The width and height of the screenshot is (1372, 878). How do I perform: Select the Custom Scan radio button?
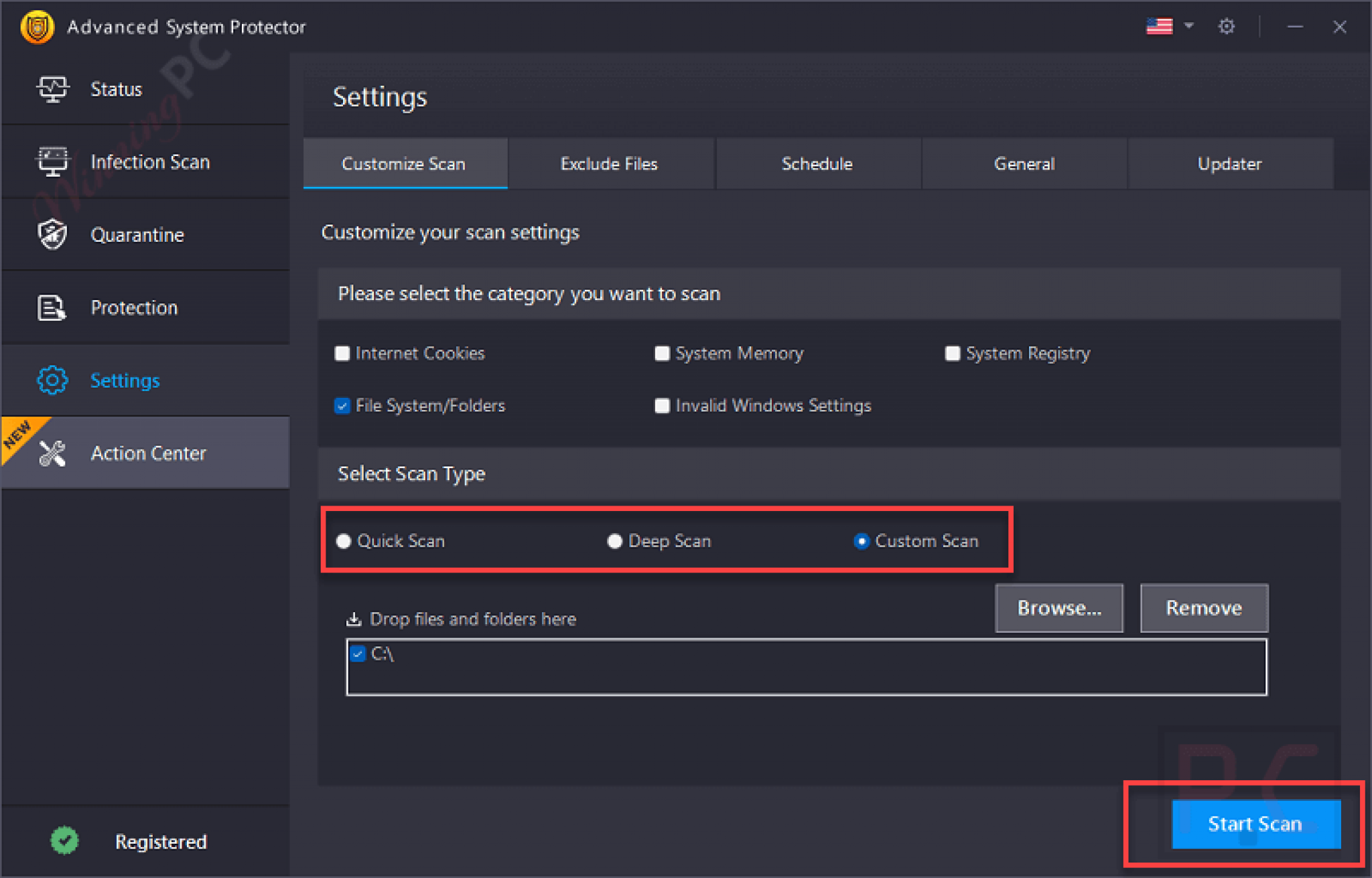pos(862,541)
